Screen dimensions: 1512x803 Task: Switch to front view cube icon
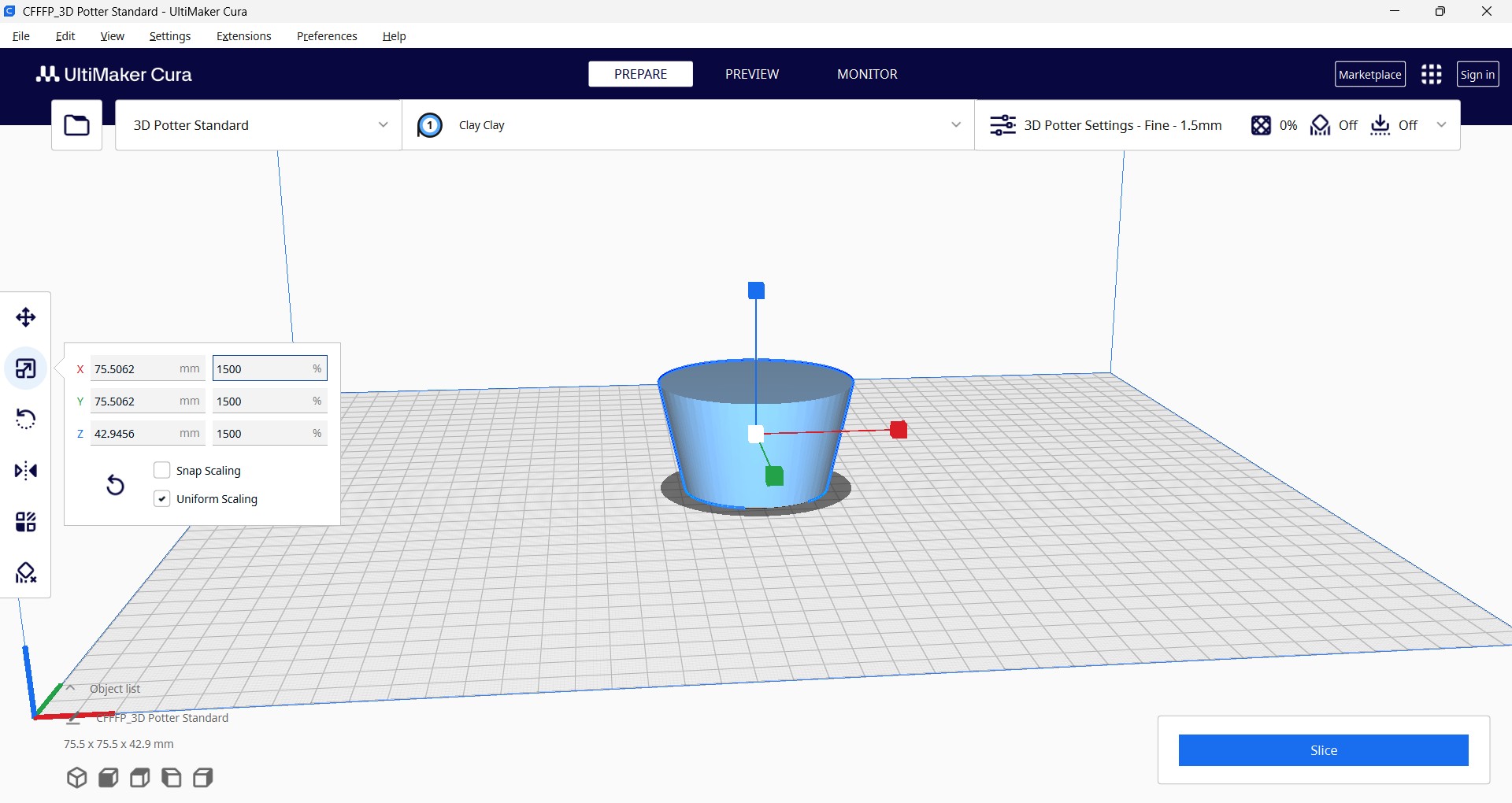[x=108, y=778]
